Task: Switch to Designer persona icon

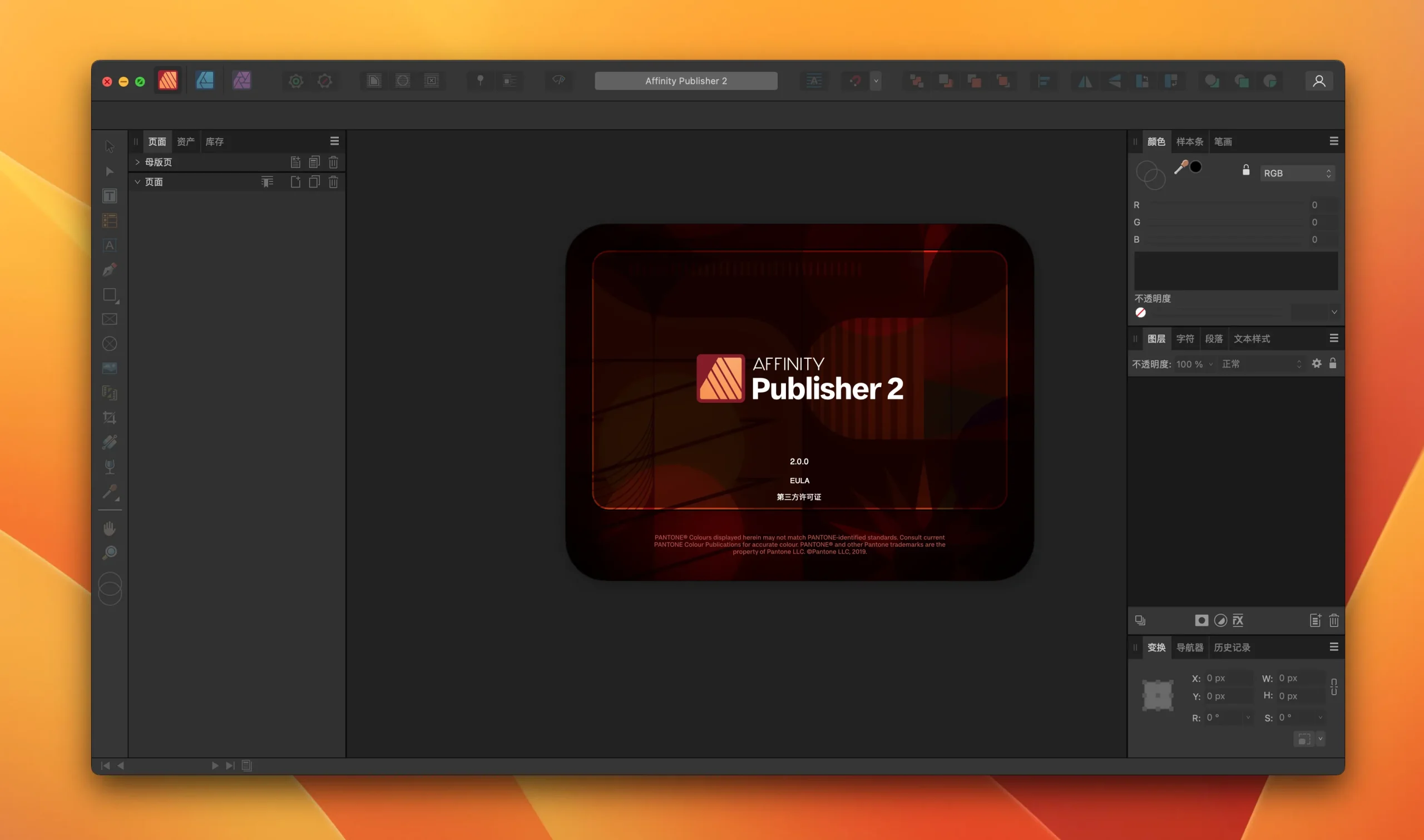Action: 205,81
